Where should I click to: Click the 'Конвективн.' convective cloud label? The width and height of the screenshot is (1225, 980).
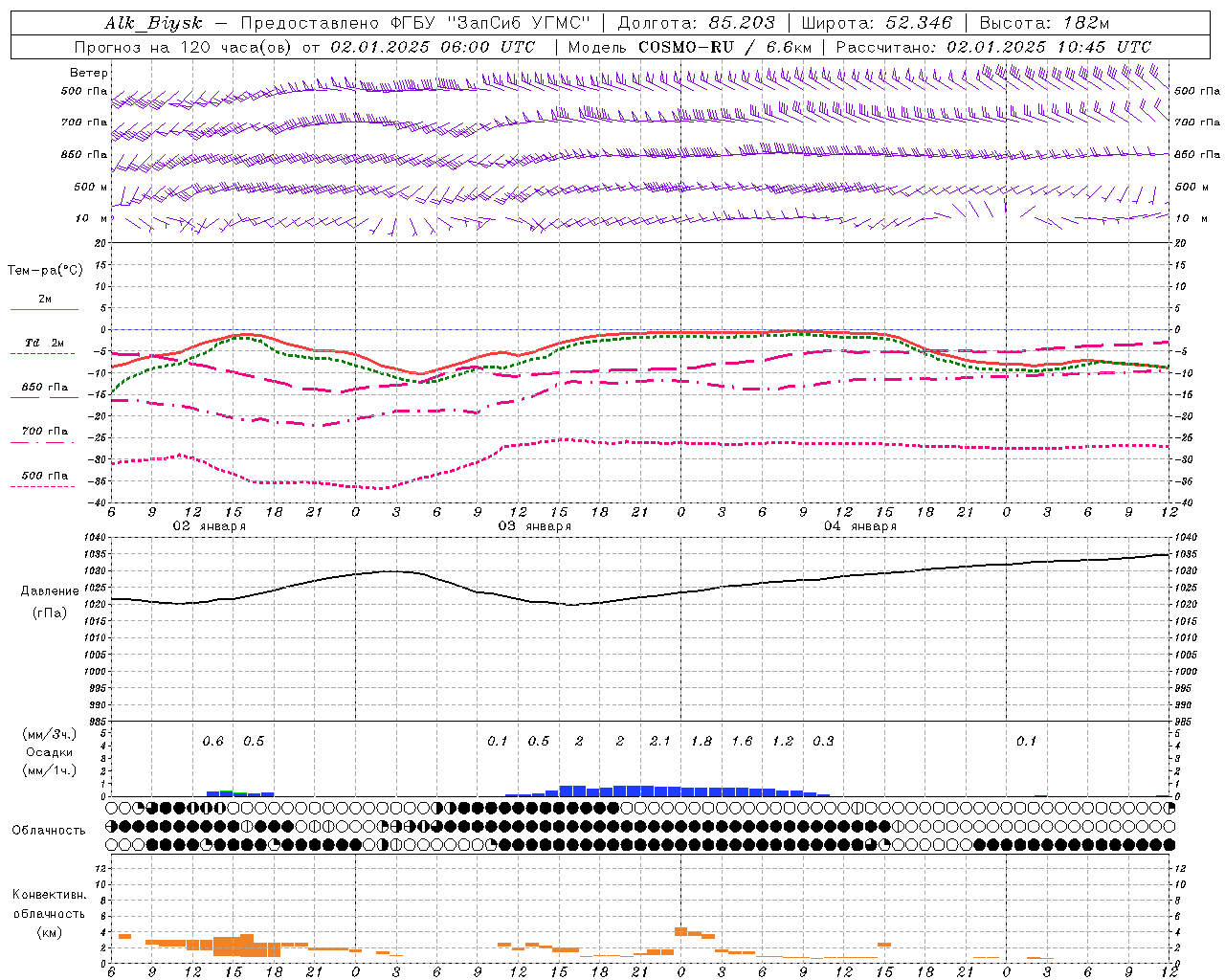49,895
